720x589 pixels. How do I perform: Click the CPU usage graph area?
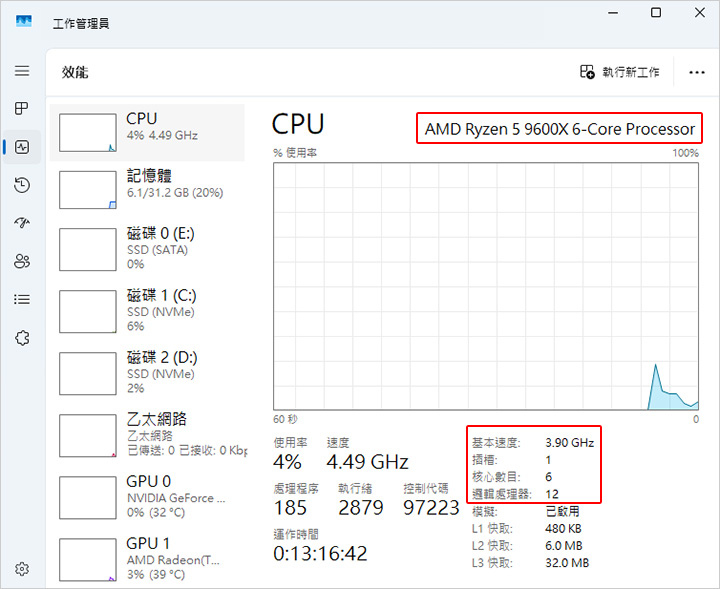(486, 286)
